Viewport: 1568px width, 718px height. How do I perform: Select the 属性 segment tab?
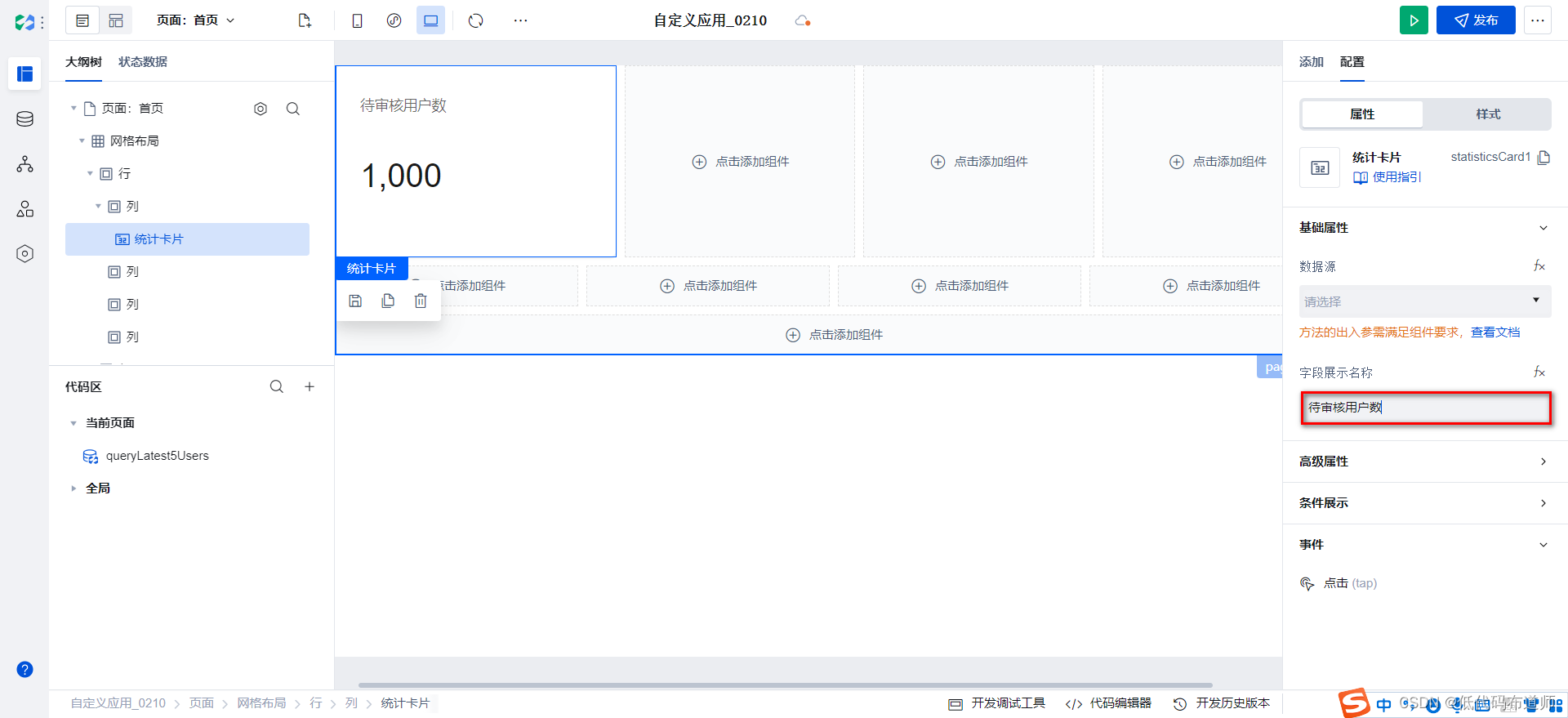pyautogui.click(x=1362, y=114)
